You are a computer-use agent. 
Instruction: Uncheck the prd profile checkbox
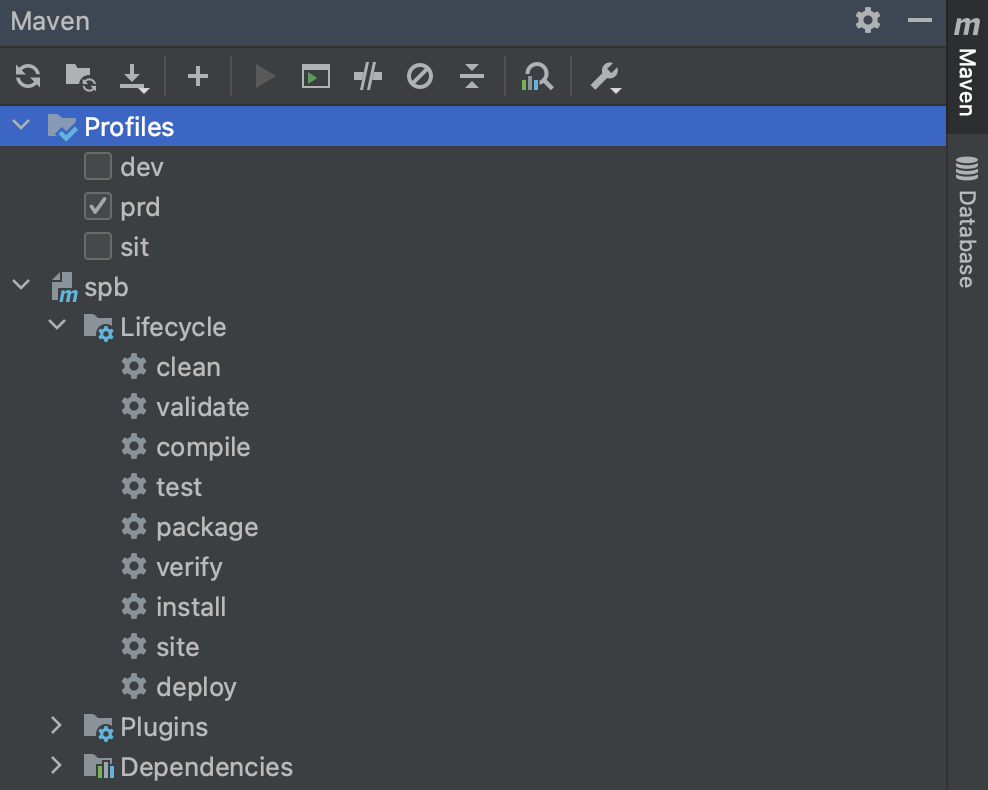pos(98,206)
